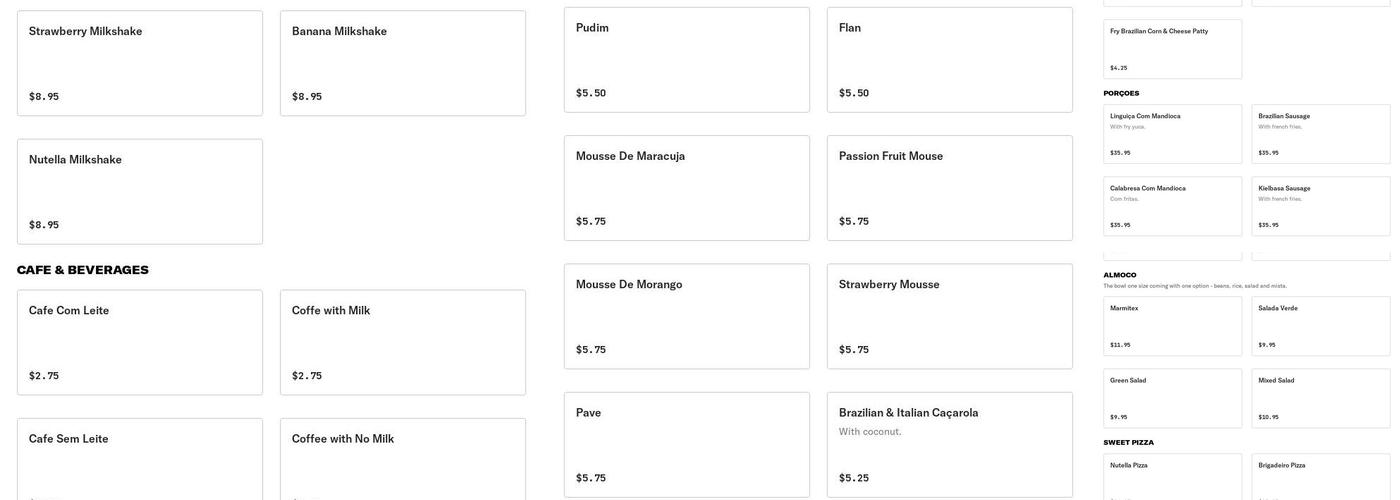
Task: Choose the Marmitex lunch item
Action: coord(1172,326)
